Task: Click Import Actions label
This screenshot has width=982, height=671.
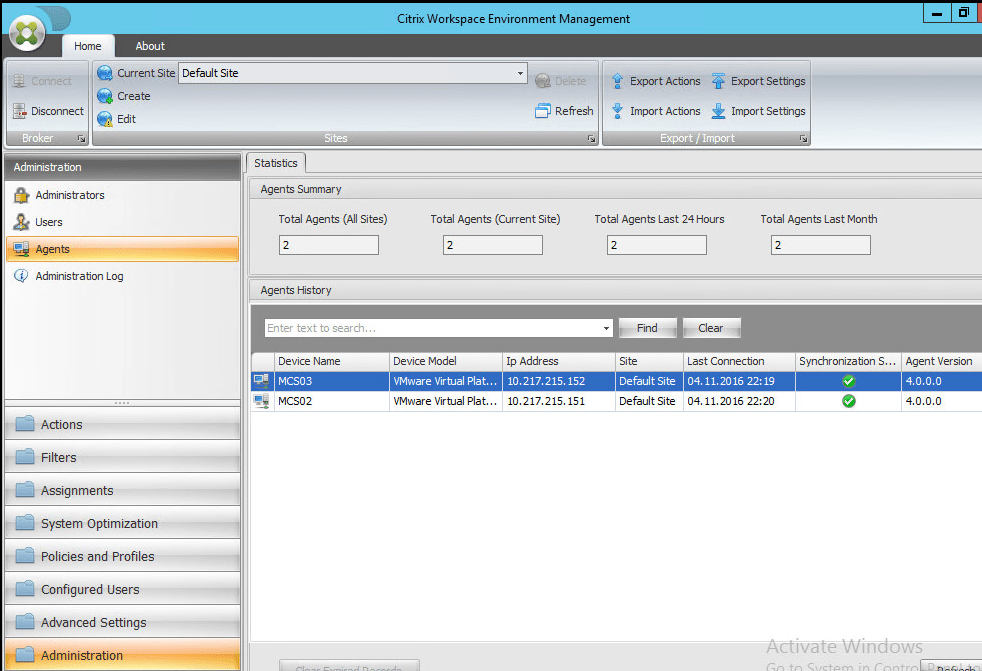Action: click(x=665, y=111)
